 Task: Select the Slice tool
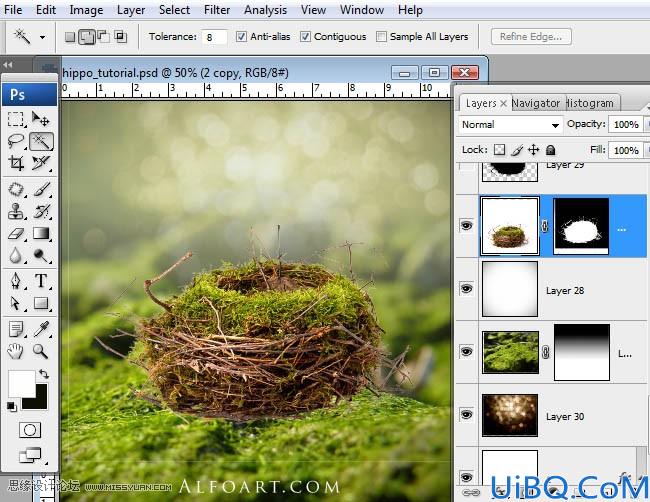click(41, 163)
